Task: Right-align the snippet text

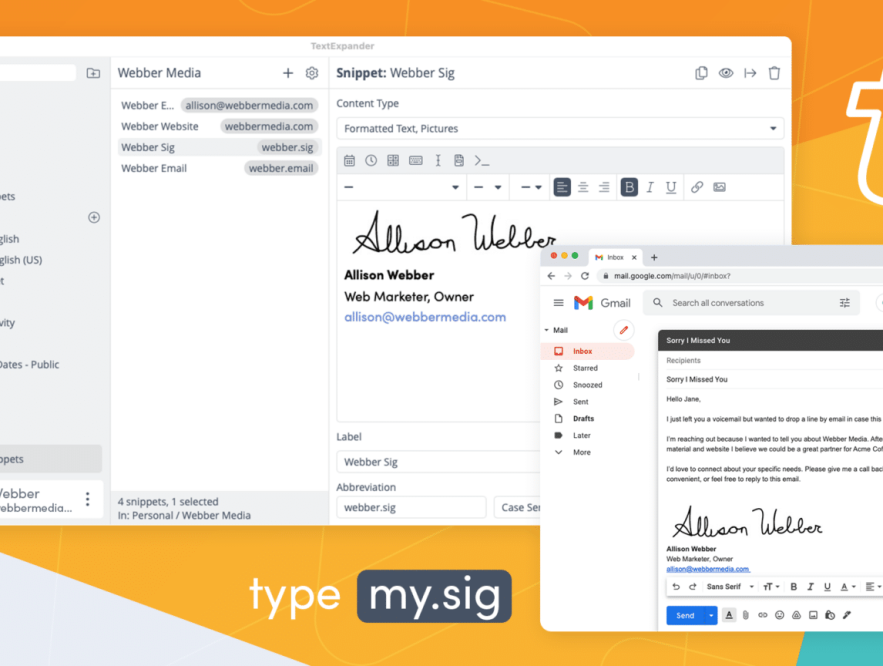Action: [604, 187]
